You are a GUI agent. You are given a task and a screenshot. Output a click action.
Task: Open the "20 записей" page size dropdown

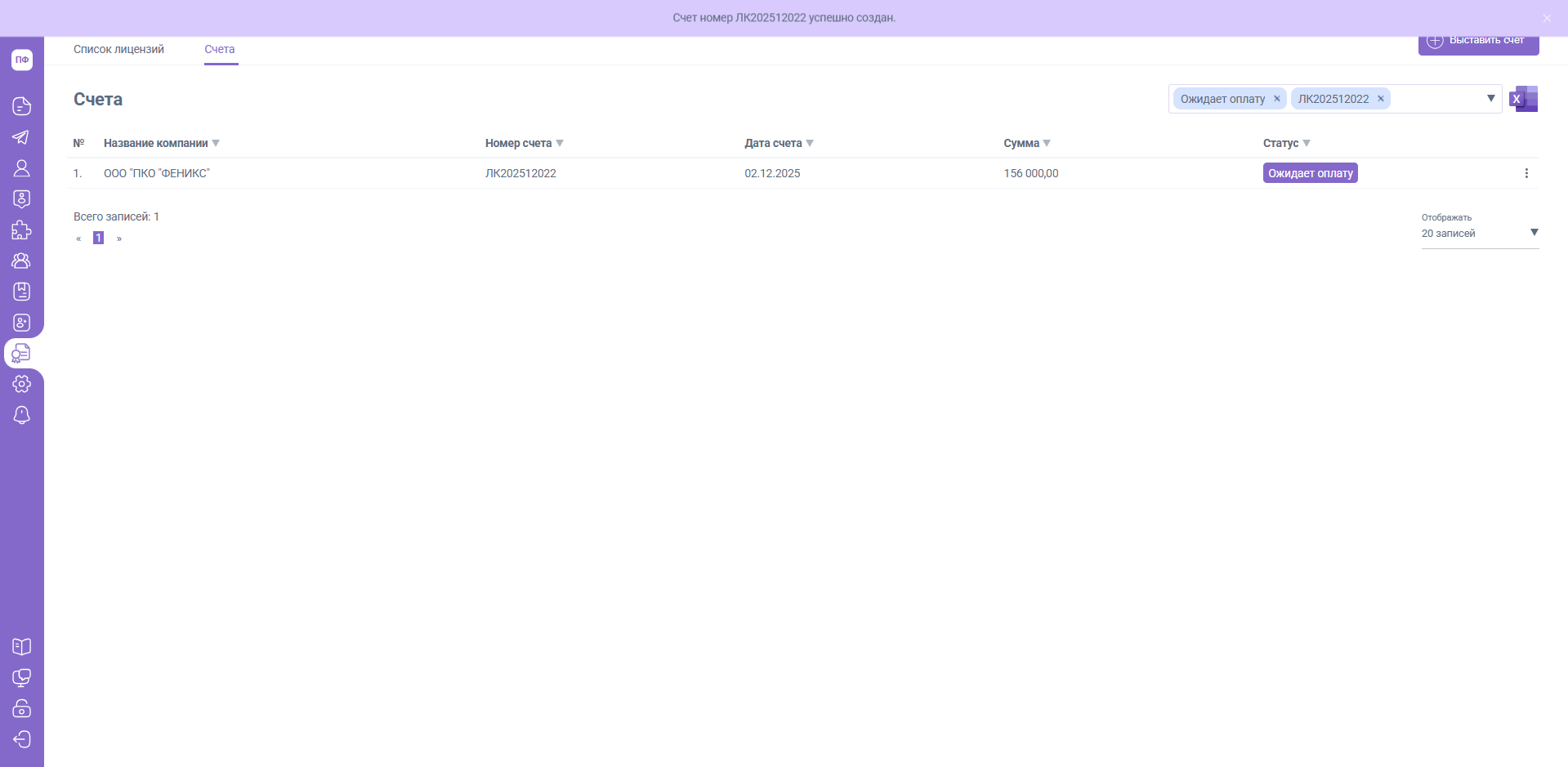1479,234
